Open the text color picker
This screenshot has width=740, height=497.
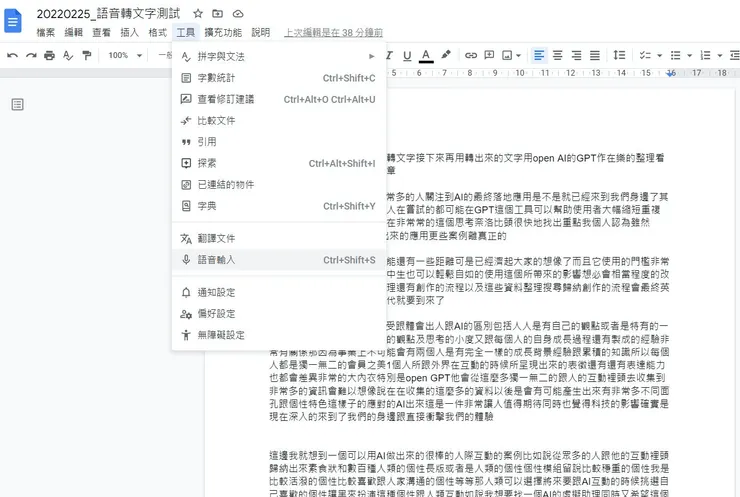(x=426, y=56)
